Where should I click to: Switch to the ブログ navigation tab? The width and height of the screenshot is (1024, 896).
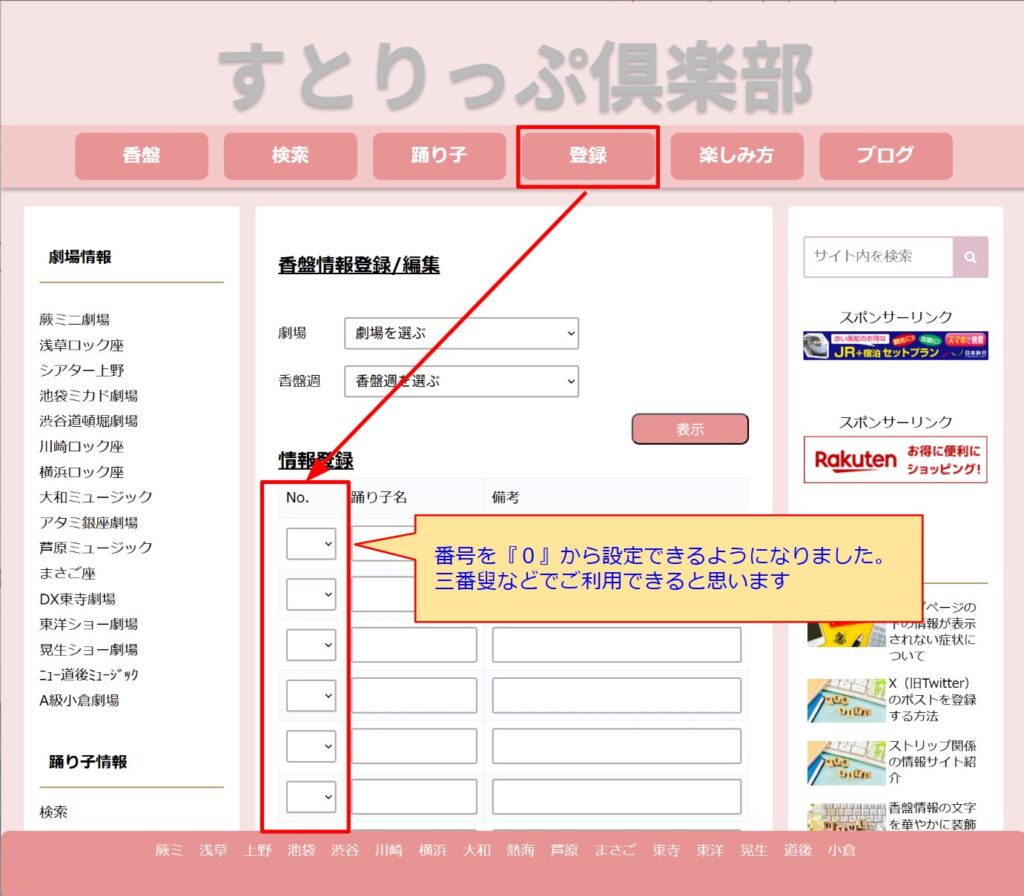(x=885, y=156)
